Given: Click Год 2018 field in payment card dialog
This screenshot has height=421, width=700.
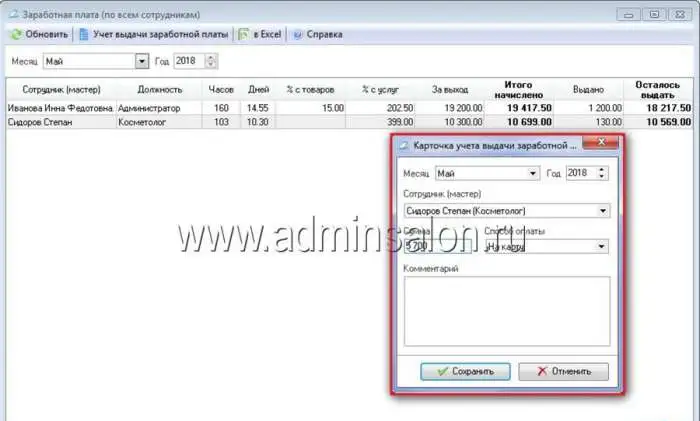Looking at the screenshot, I should (581, 173).
